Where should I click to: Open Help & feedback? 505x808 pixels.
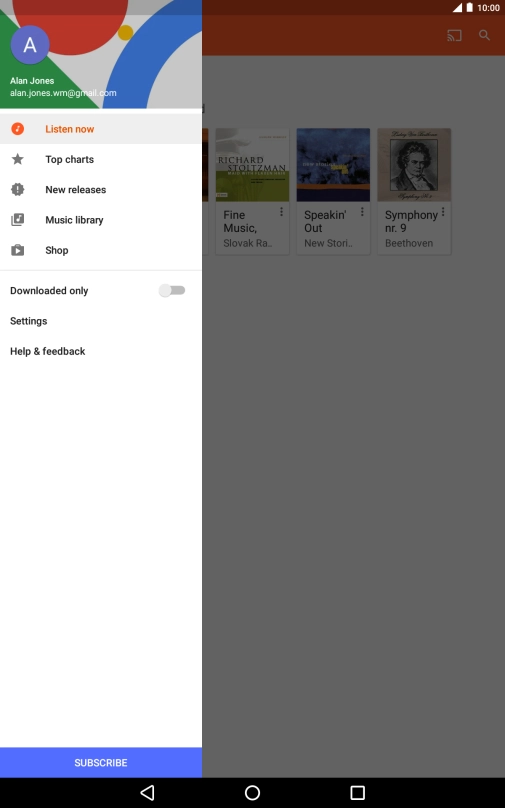coord(48,351)
